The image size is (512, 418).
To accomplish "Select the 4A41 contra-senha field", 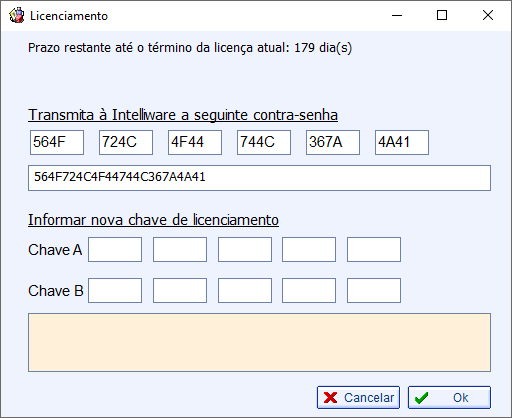I will (x=402, y=142).
